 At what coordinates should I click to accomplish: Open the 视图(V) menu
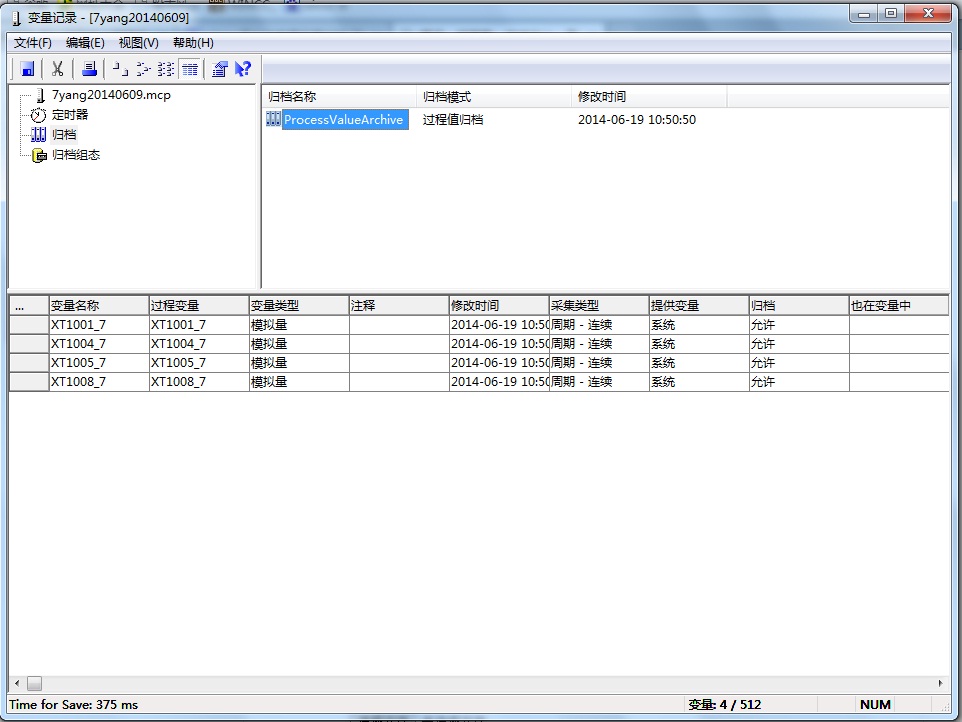(x=138, y=43)
